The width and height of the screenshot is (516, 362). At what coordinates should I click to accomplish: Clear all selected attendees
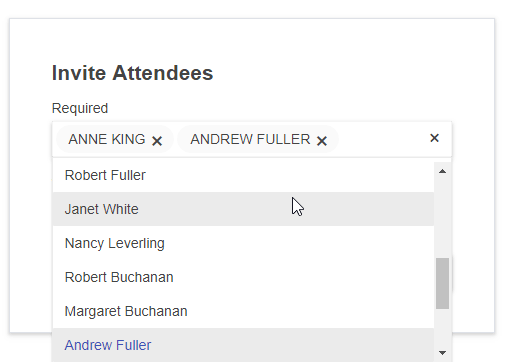click(x=434, y=138)
